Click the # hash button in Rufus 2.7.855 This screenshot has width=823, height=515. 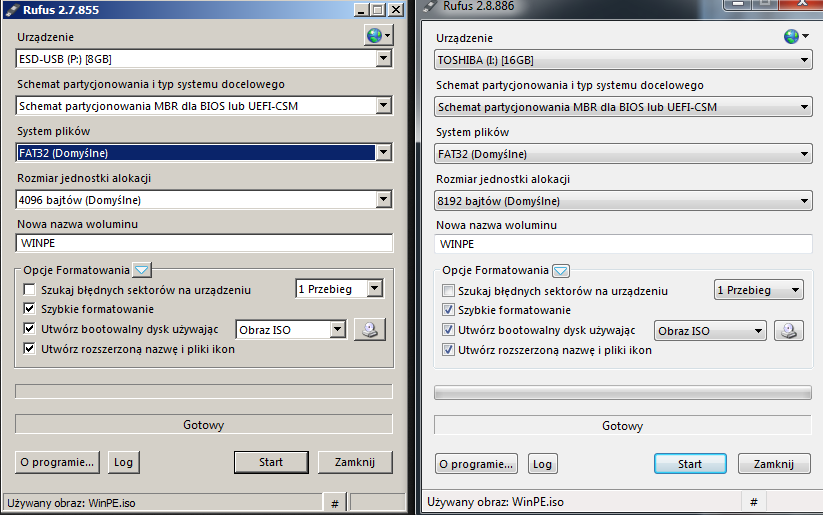coord(335,503)
